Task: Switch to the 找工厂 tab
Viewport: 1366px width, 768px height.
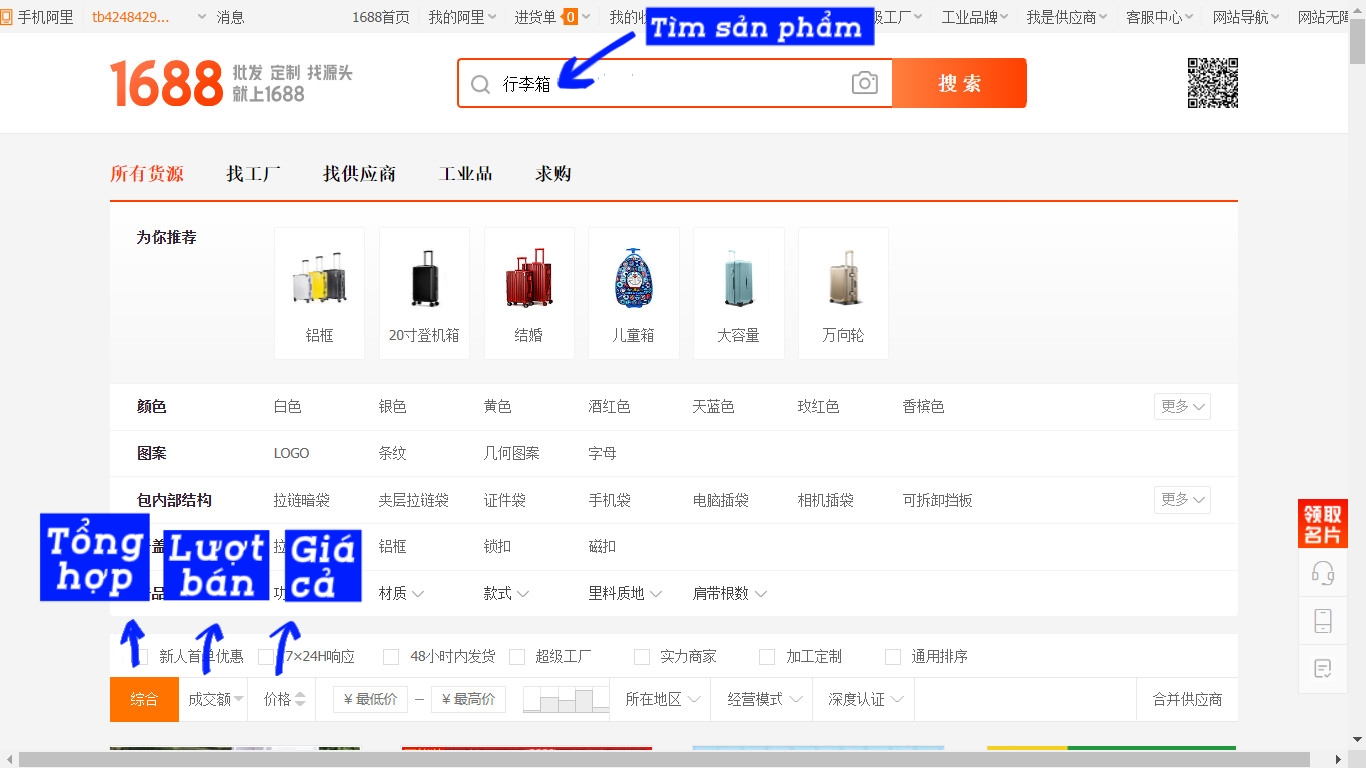Action: pos(254,174)
